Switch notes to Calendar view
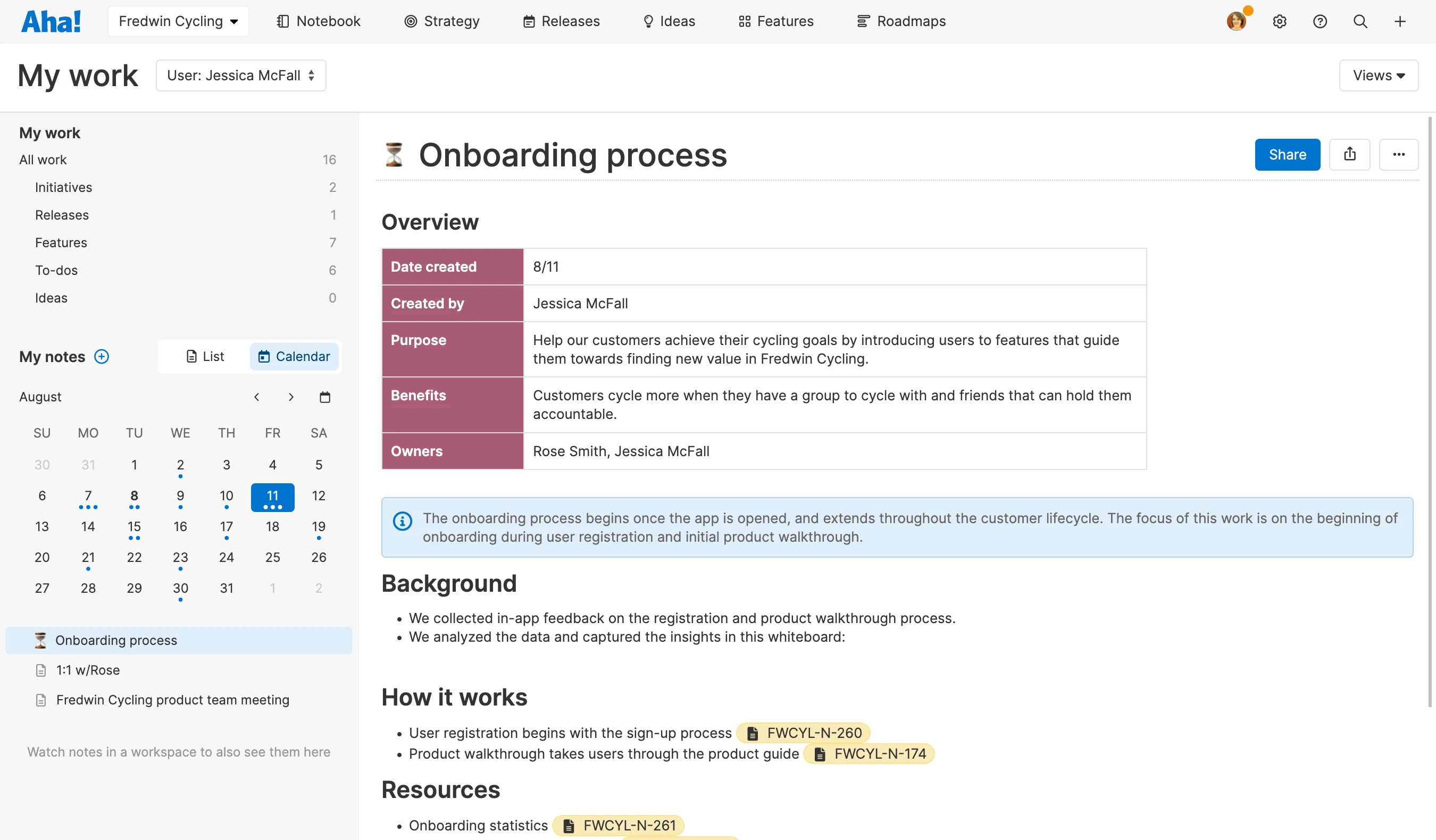1436x840 pixels. coord(294,357)
